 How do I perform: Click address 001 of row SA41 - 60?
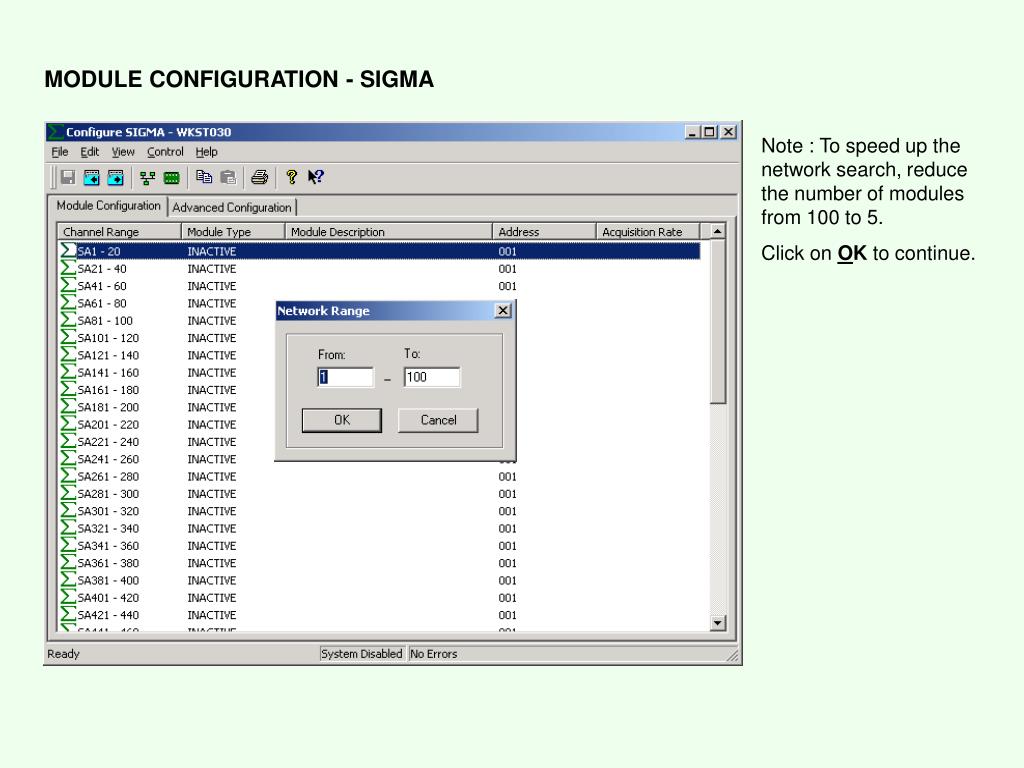(x=507, y=286)
